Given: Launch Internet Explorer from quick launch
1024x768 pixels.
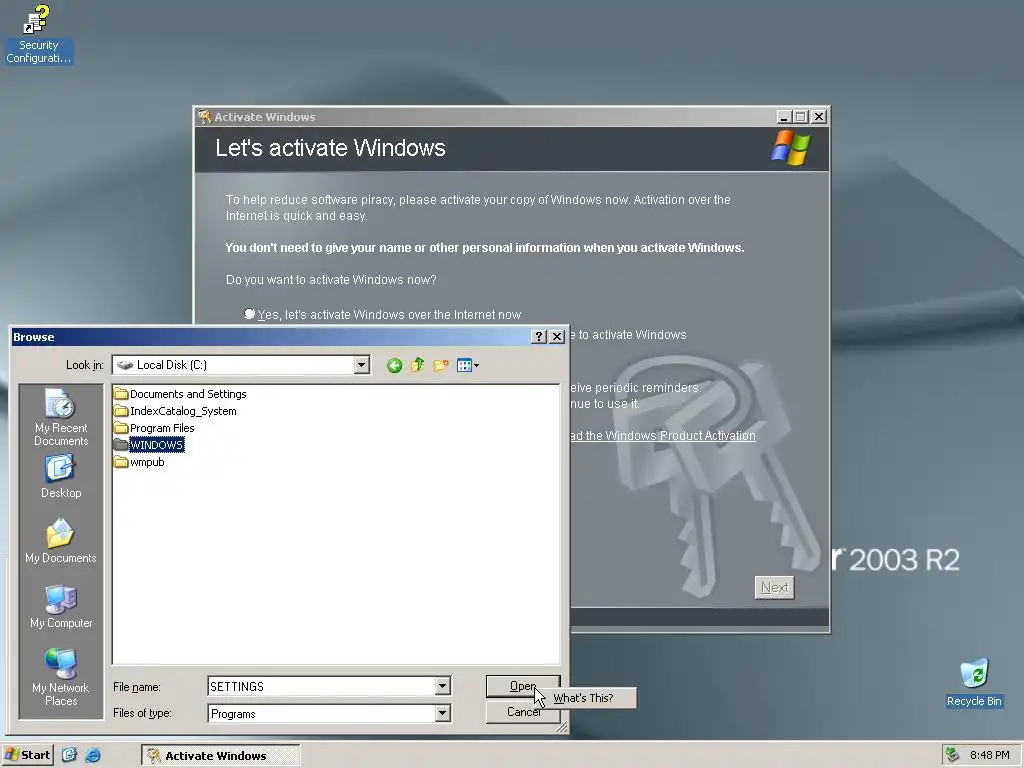Looking at the screenshot, I should (93, 755).
